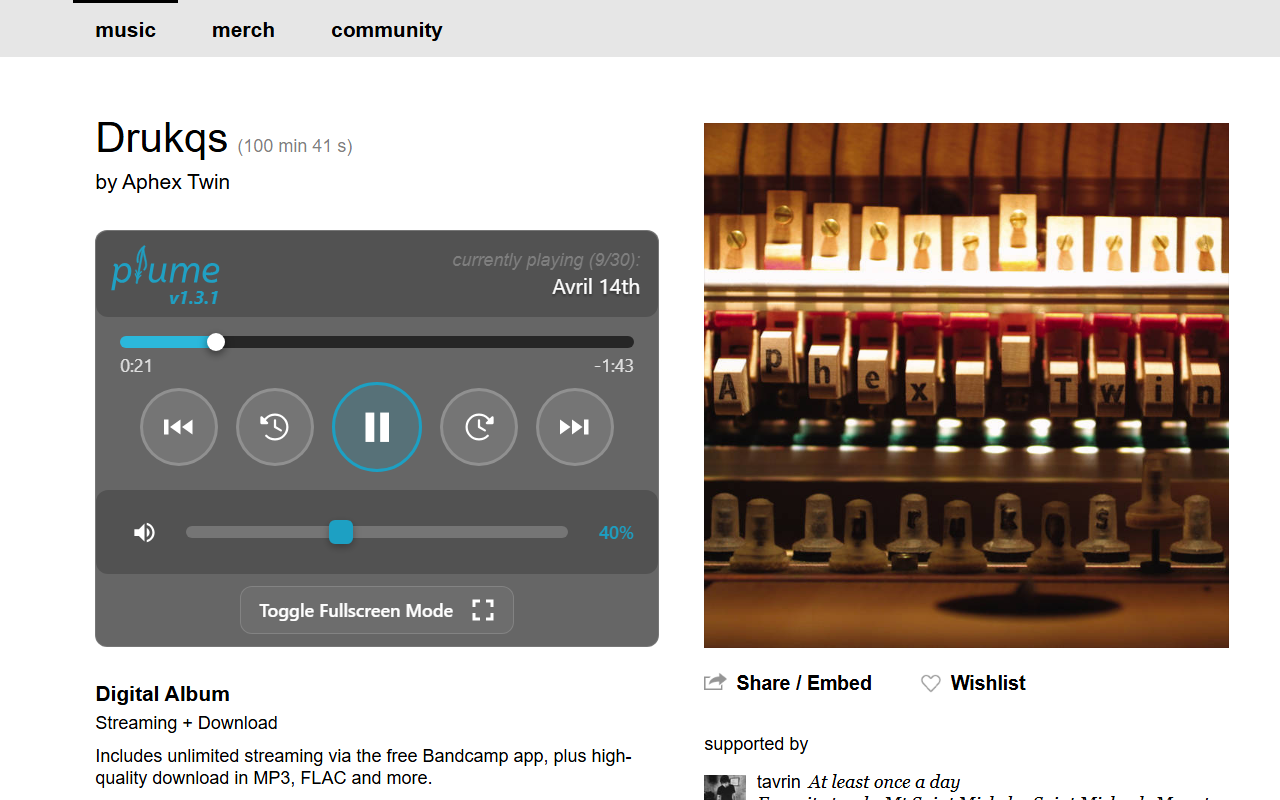This screenshot has height=800, width=1280.
Task: Click the remaining time -1:43
Action: point(614,366)
